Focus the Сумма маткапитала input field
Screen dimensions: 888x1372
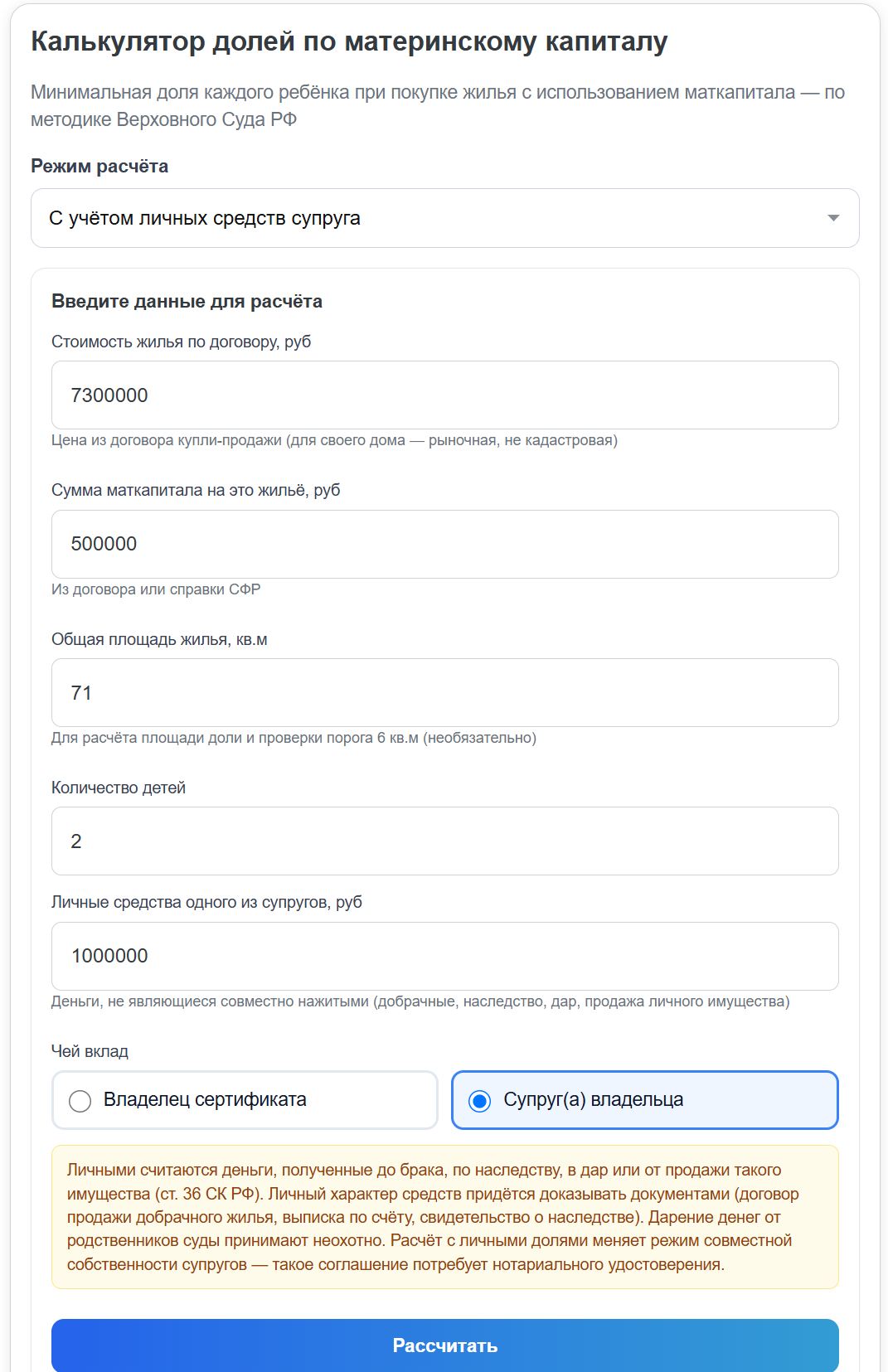click(x=444, y=544)
